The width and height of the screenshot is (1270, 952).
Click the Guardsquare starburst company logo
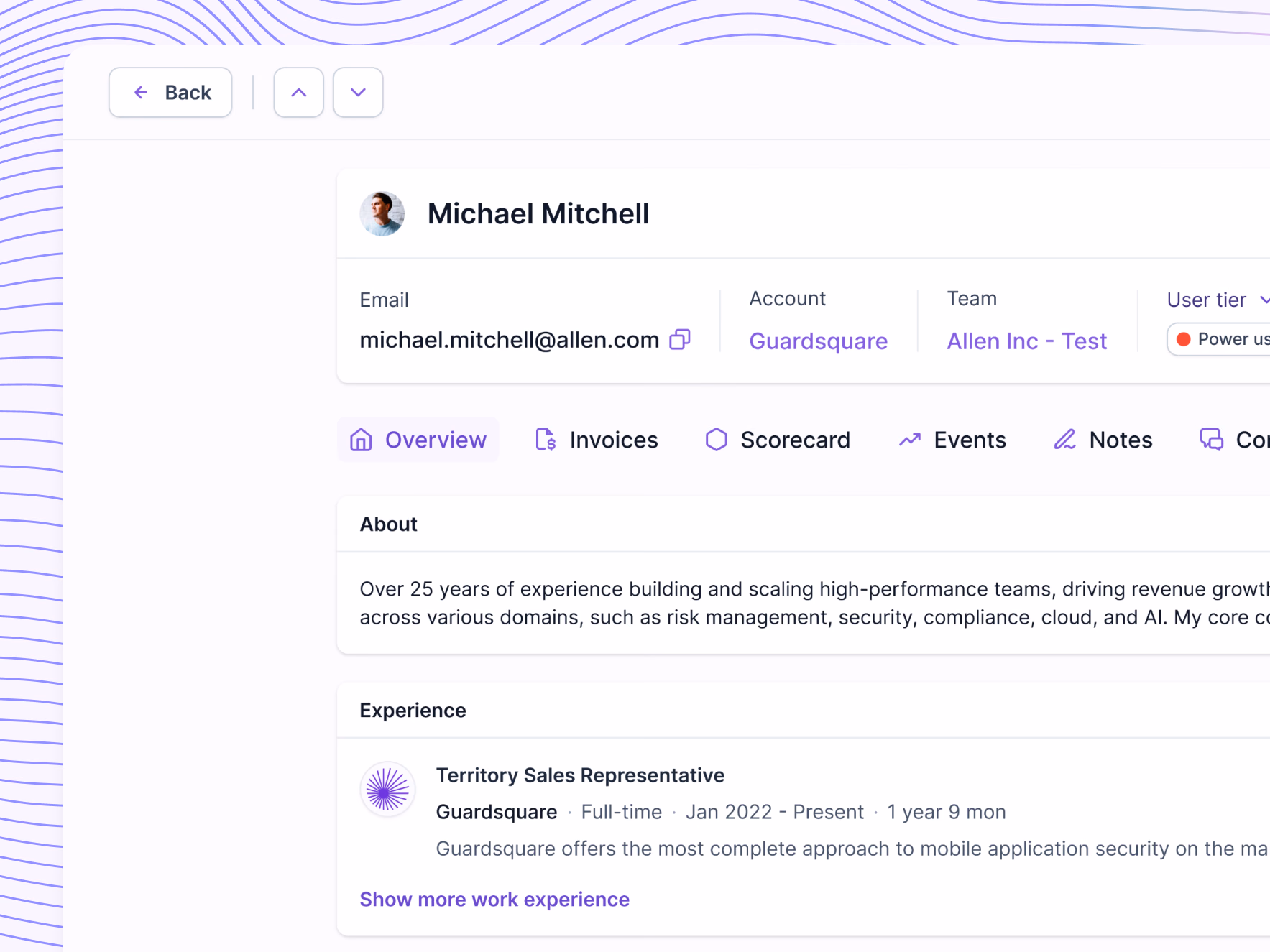(x=387, y=790)
